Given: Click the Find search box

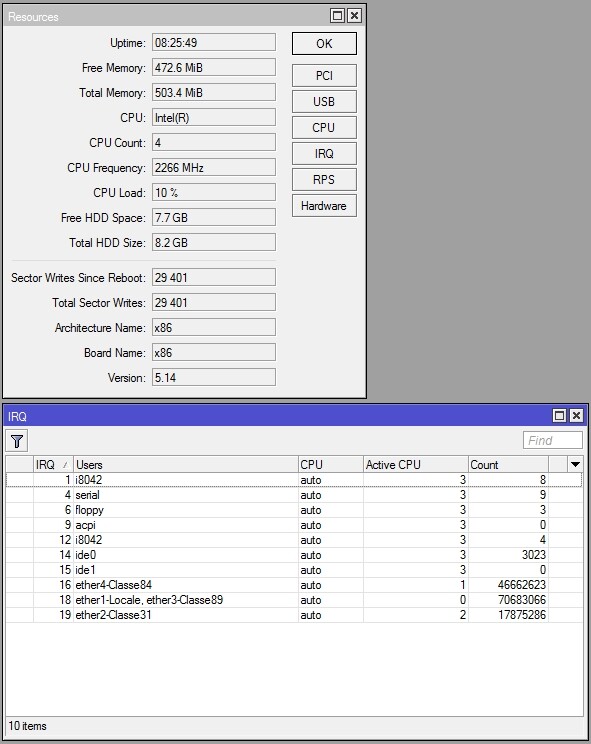Looking at the screenshot, I should [x=553, y=440].
